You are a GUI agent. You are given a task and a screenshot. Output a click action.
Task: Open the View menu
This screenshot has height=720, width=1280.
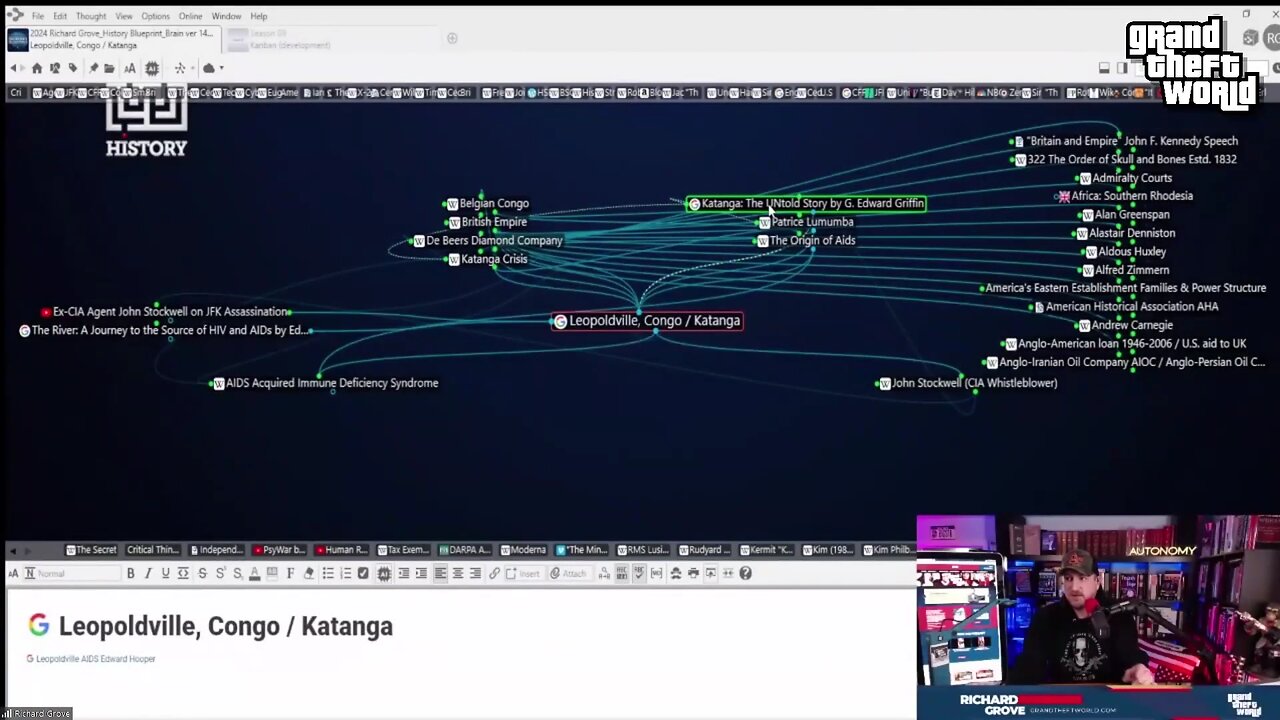point(124,16)
